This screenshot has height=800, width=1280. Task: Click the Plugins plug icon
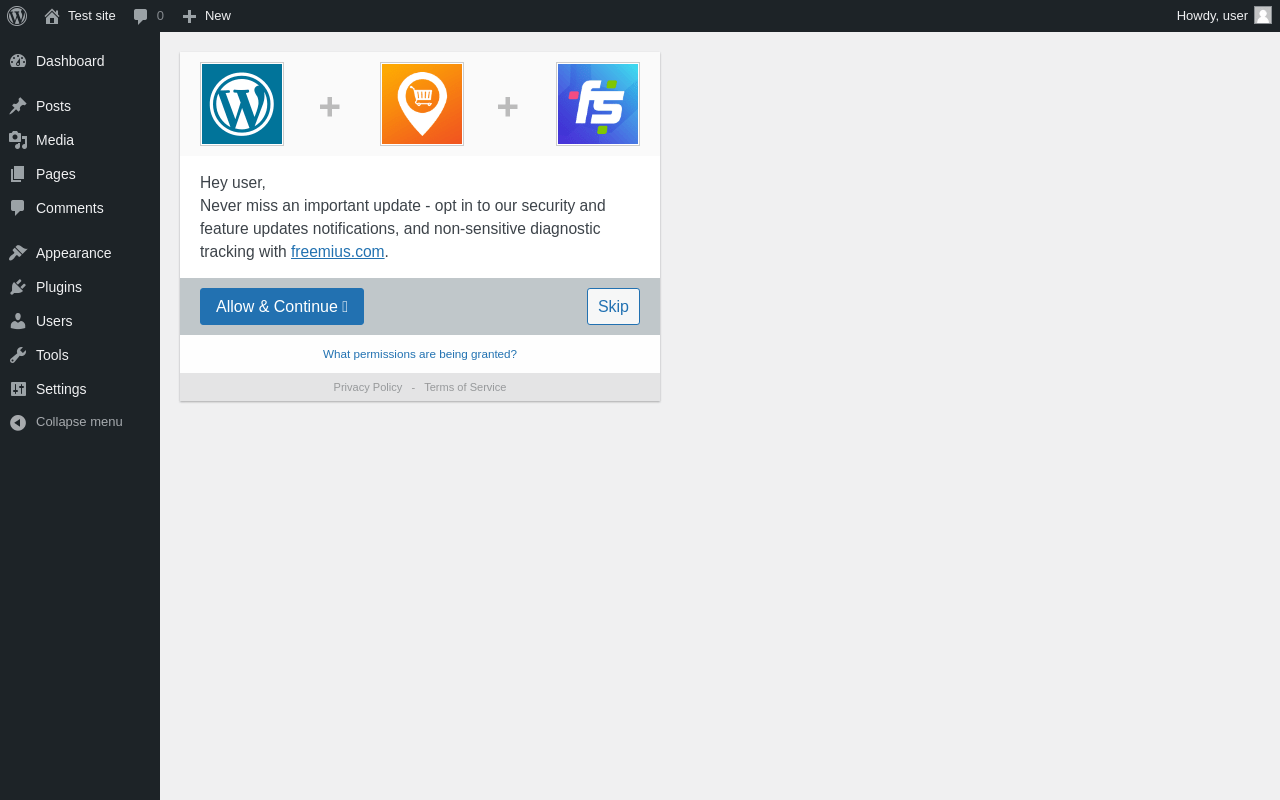(18, 287)
